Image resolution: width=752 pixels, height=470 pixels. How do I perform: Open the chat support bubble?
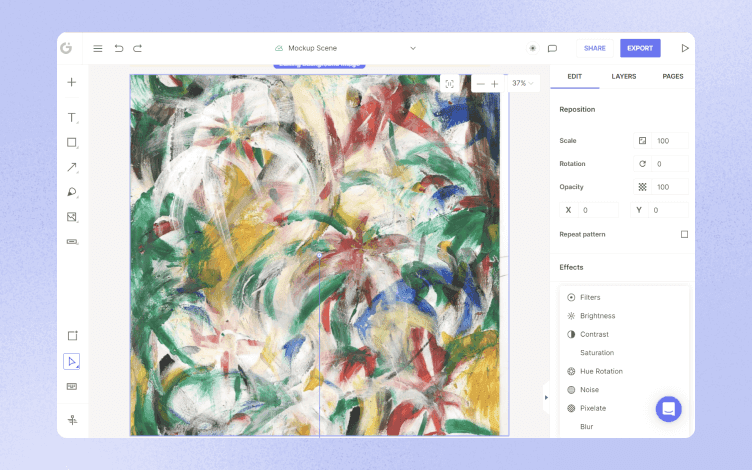coord(669,409)
